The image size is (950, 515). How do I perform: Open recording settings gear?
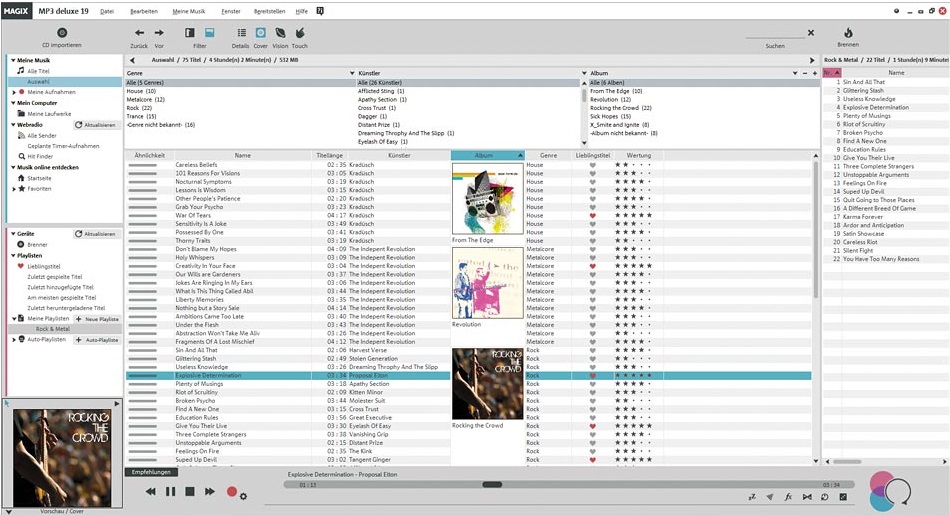tap(243, 496)
